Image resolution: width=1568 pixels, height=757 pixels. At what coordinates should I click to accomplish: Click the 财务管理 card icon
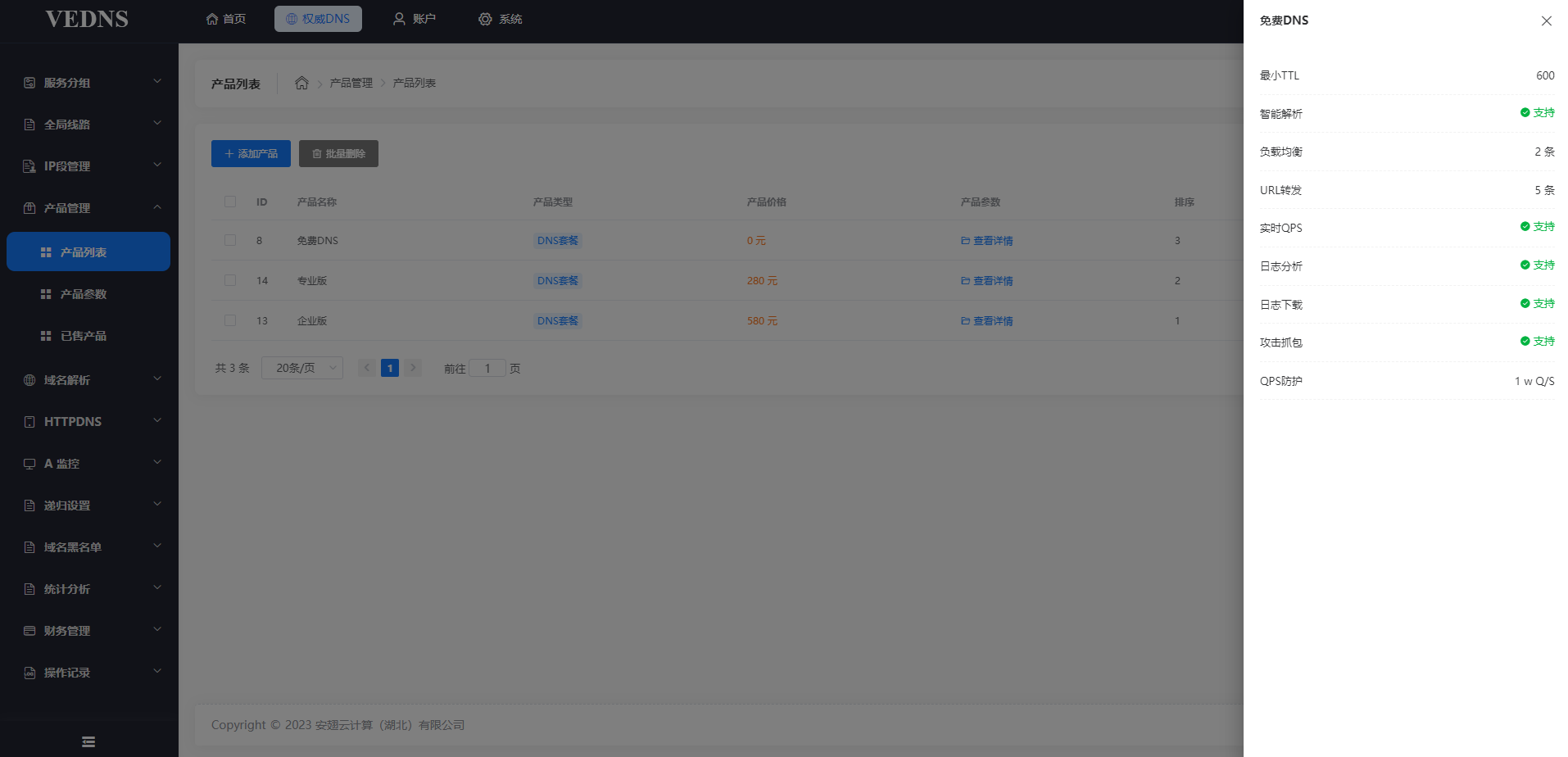(29, 631)
